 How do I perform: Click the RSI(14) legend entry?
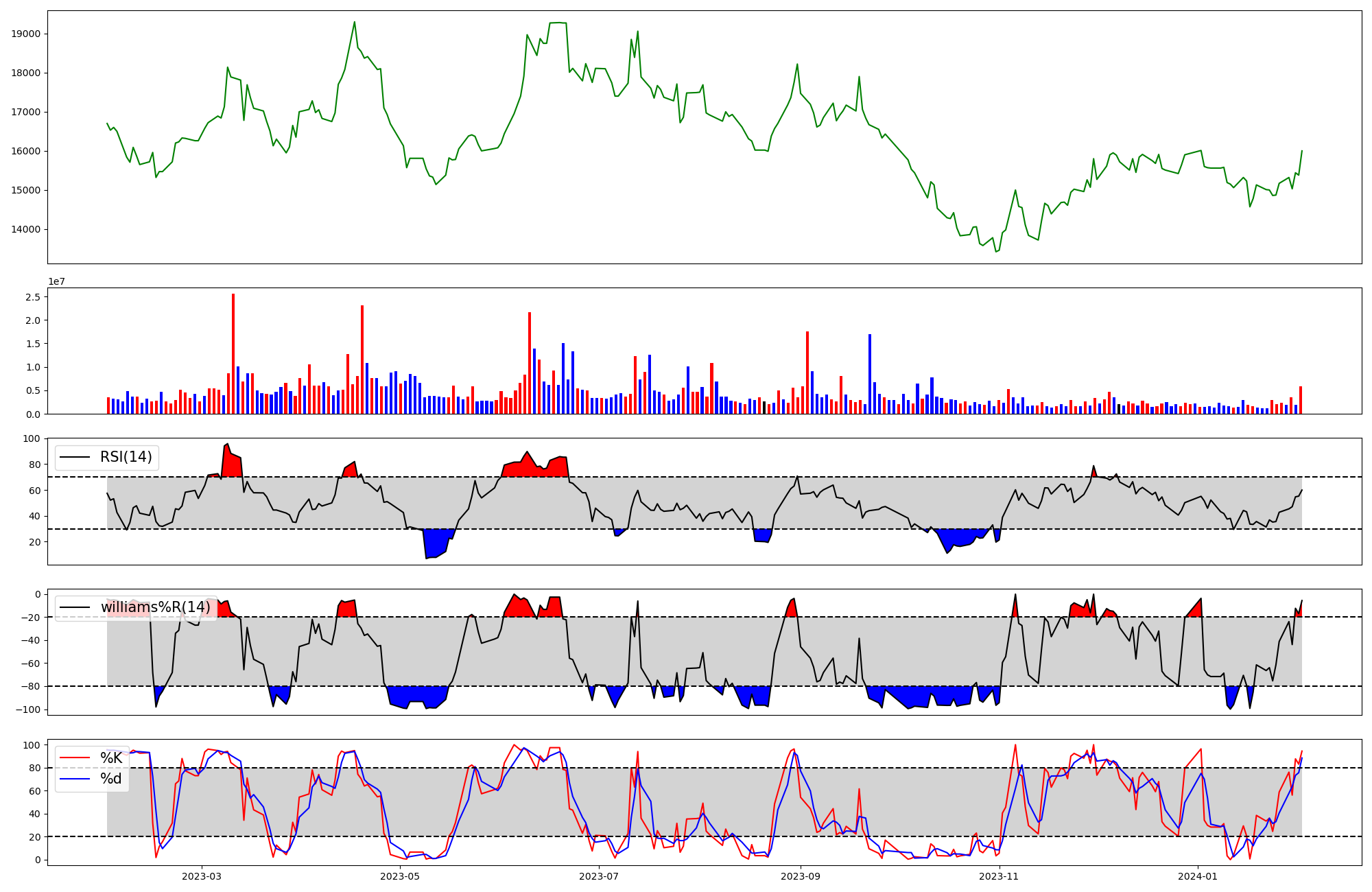coord(126,457)
